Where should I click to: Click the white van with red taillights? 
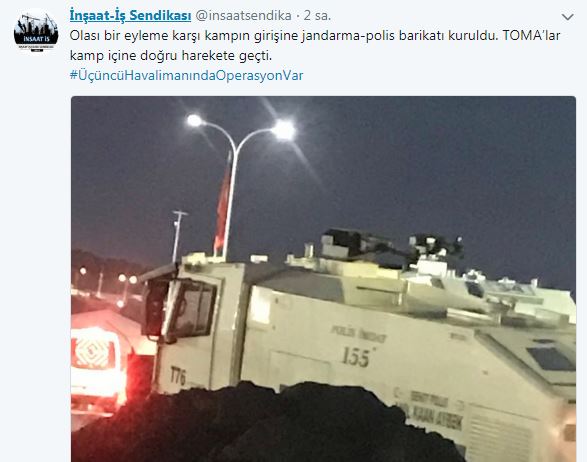99,369
